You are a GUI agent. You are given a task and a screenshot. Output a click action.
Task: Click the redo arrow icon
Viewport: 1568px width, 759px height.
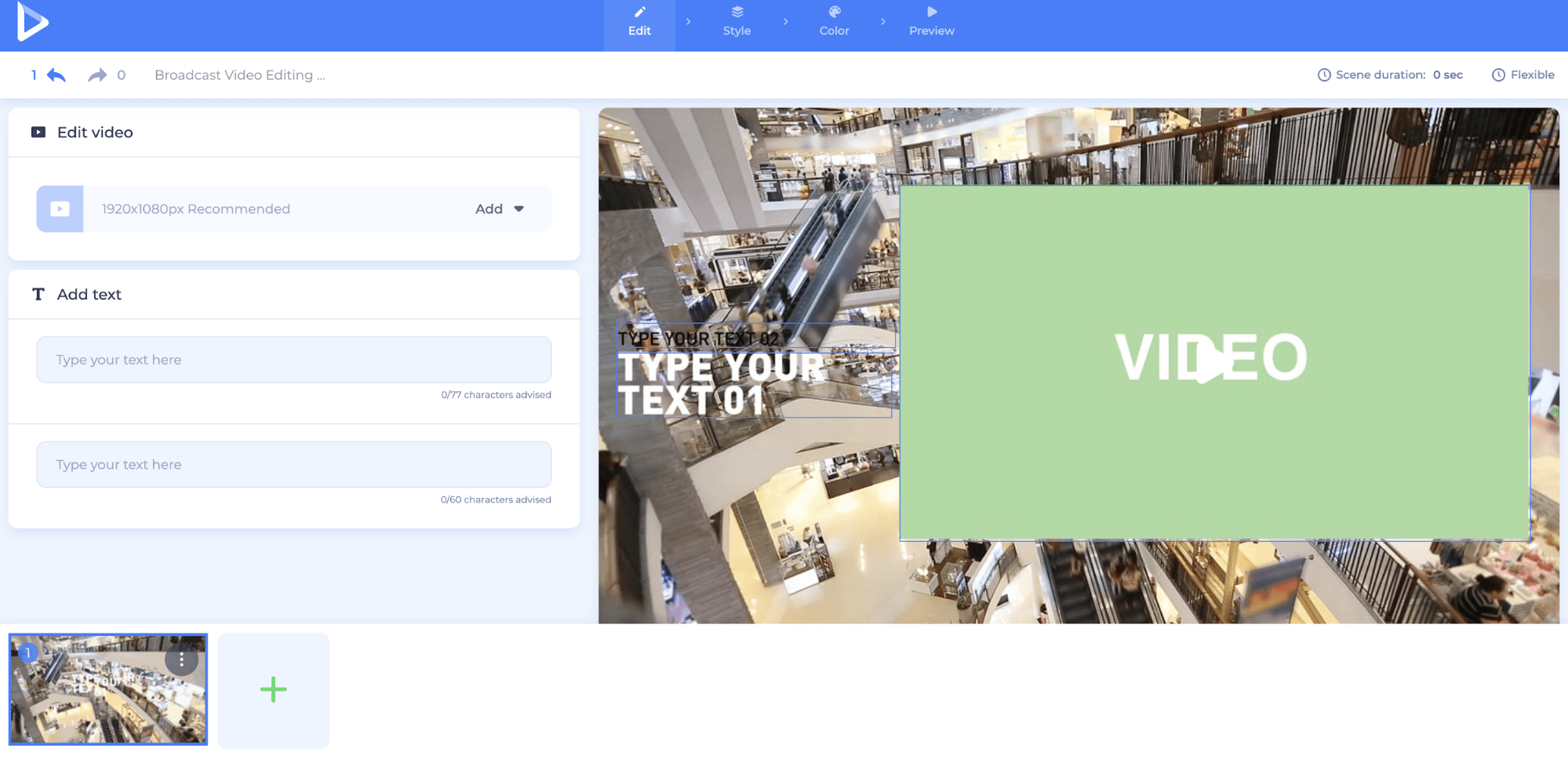pyautogui.click(x=97, y=75)
